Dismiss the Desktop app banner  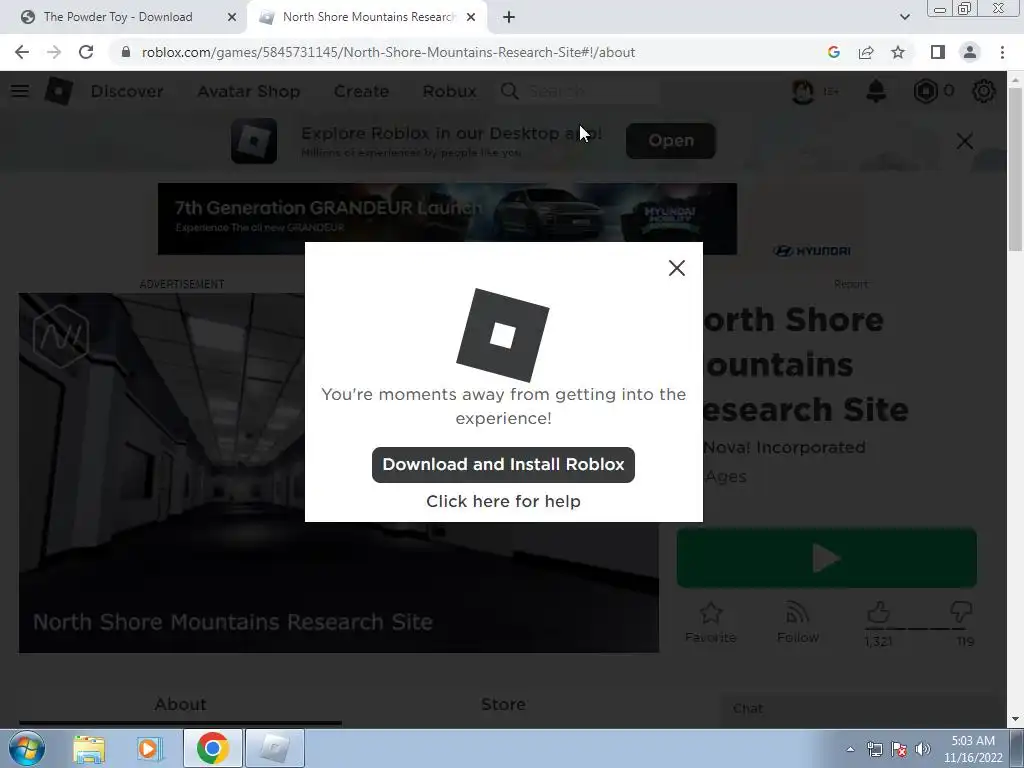click(965, 141)
